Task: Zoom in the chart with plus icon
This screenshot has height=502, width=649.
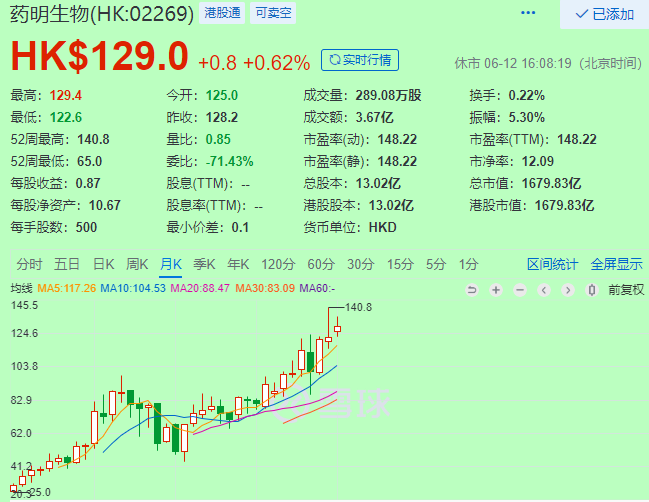Action: coord(495,290)
